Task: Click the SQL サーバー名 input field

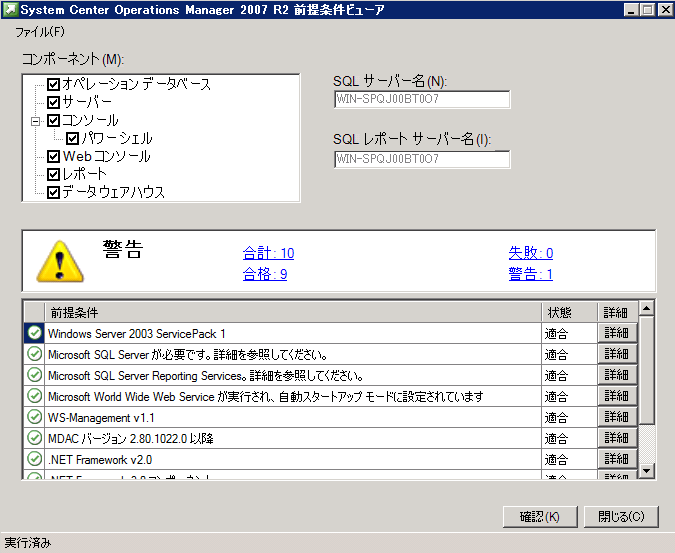Action: (x=422, y=99)
